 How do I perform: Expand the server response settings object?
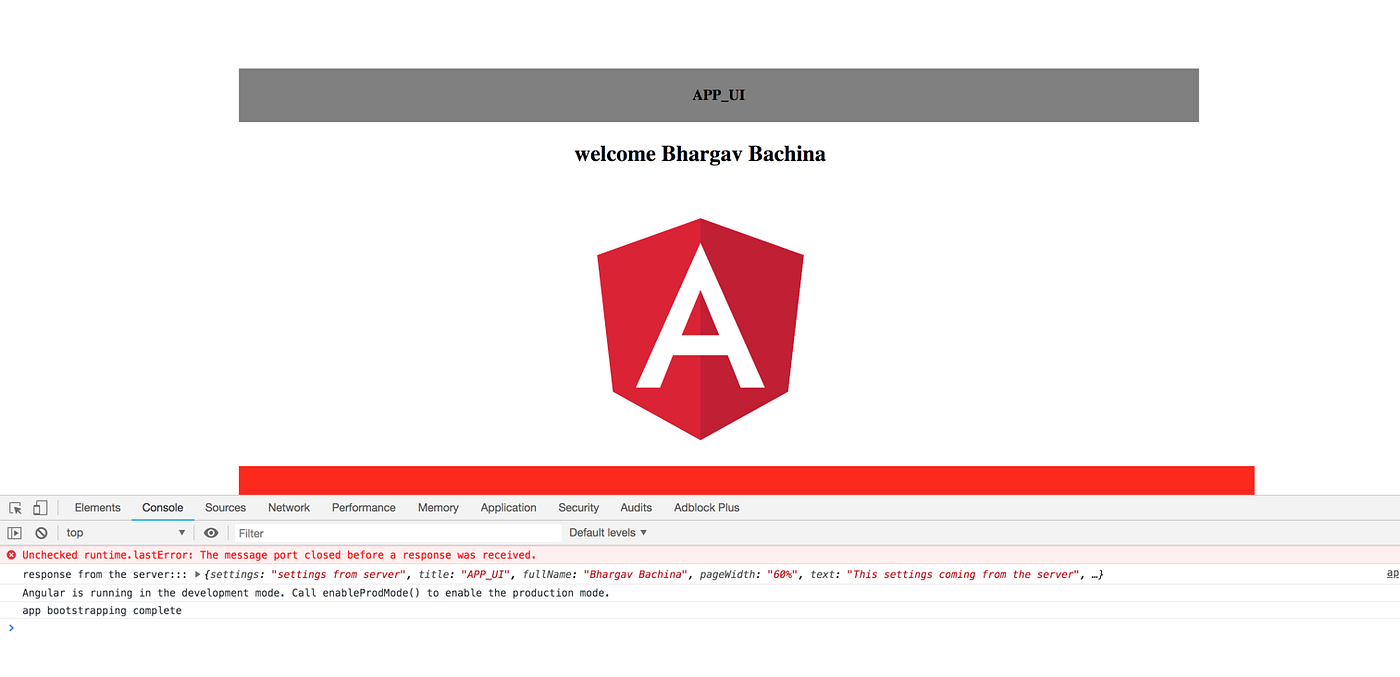[196, 574]
